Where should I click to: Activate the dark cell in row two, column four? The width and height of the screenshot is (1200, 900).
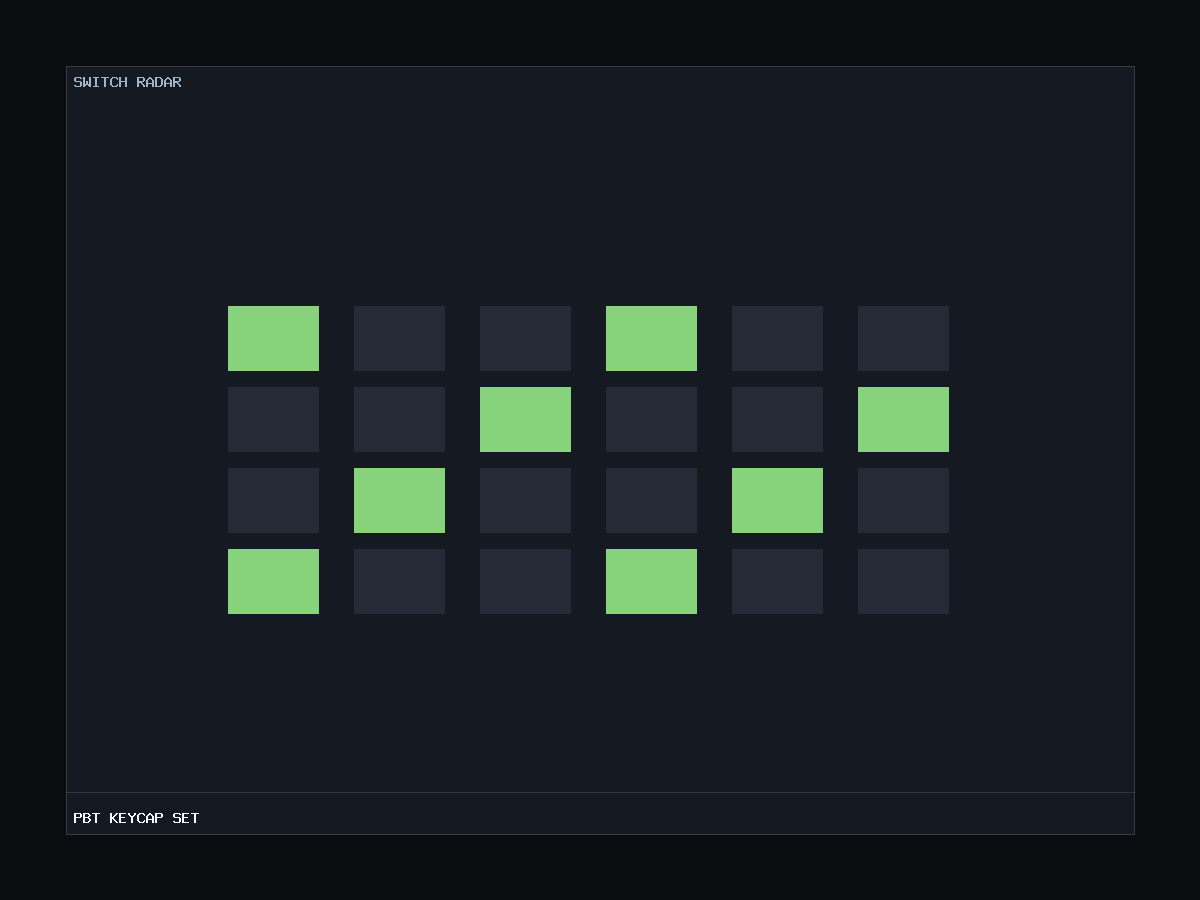click(x=651, y=419)
